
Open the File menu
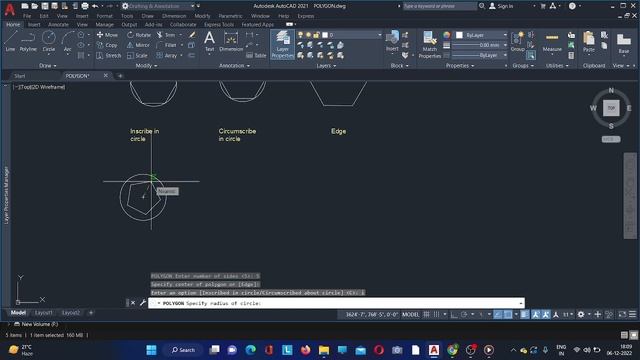(27, 16)
